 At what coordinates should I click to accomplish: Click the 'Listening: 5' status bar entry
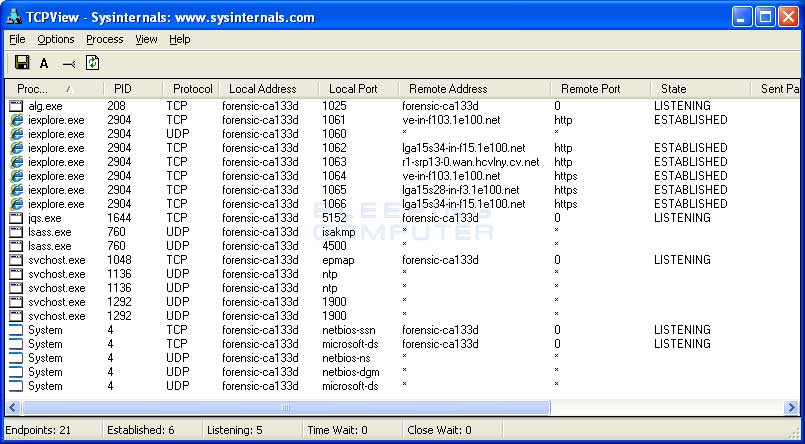(x=235, y=430)
